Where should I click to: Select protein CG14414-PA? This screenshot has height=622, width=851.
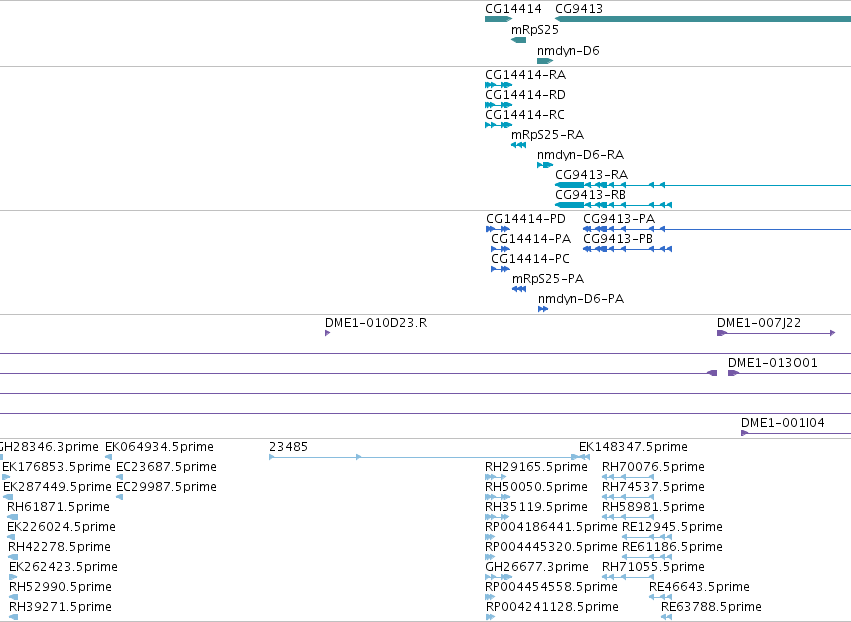pyautogui.click(x=531, y=239)
